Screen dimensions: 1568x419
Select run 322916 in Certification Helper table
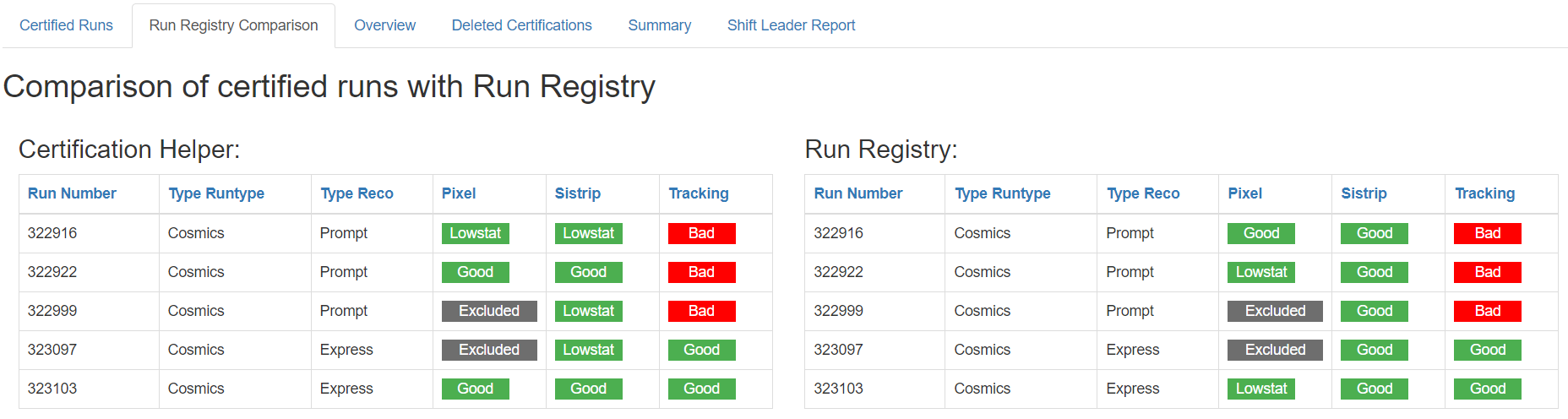click(52, 233)
